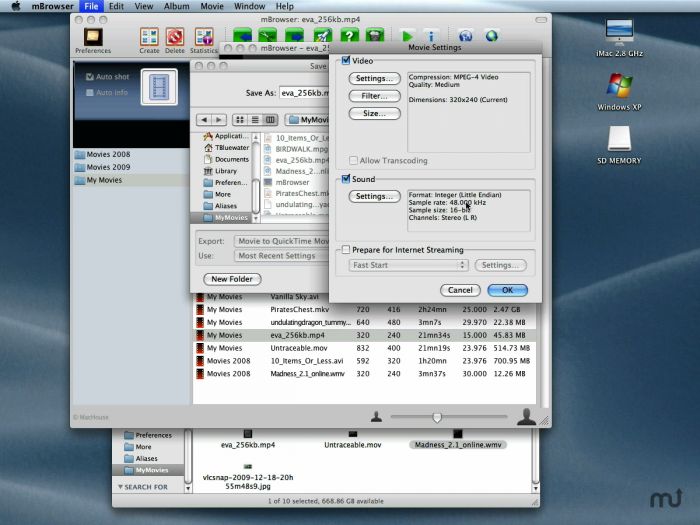Click the back arrow in Save dialog
Viewport: 700px width, 525px height.
[x=204, y=120]
